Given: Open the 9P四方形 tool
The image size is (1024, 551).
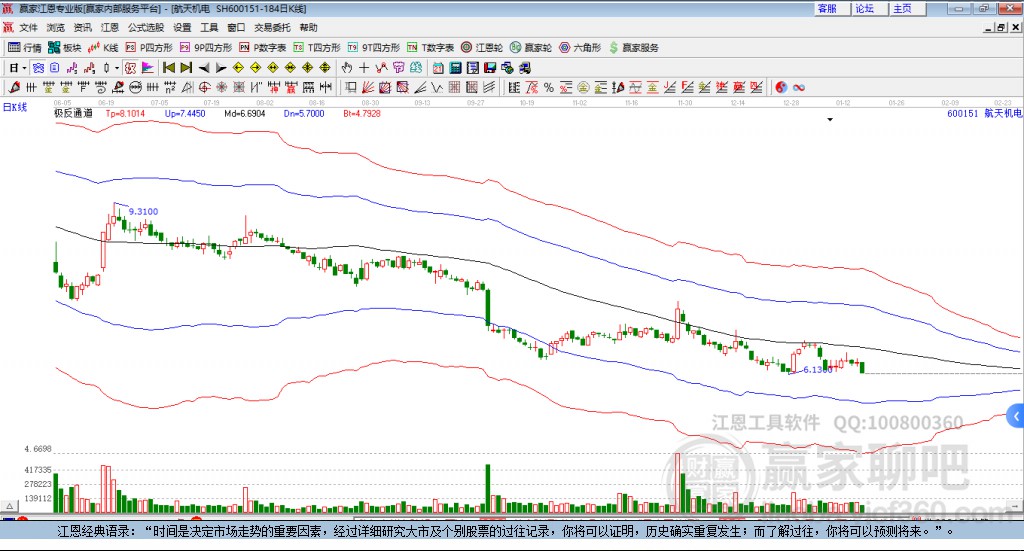Looking at the screenshot, I should [206, 48].
